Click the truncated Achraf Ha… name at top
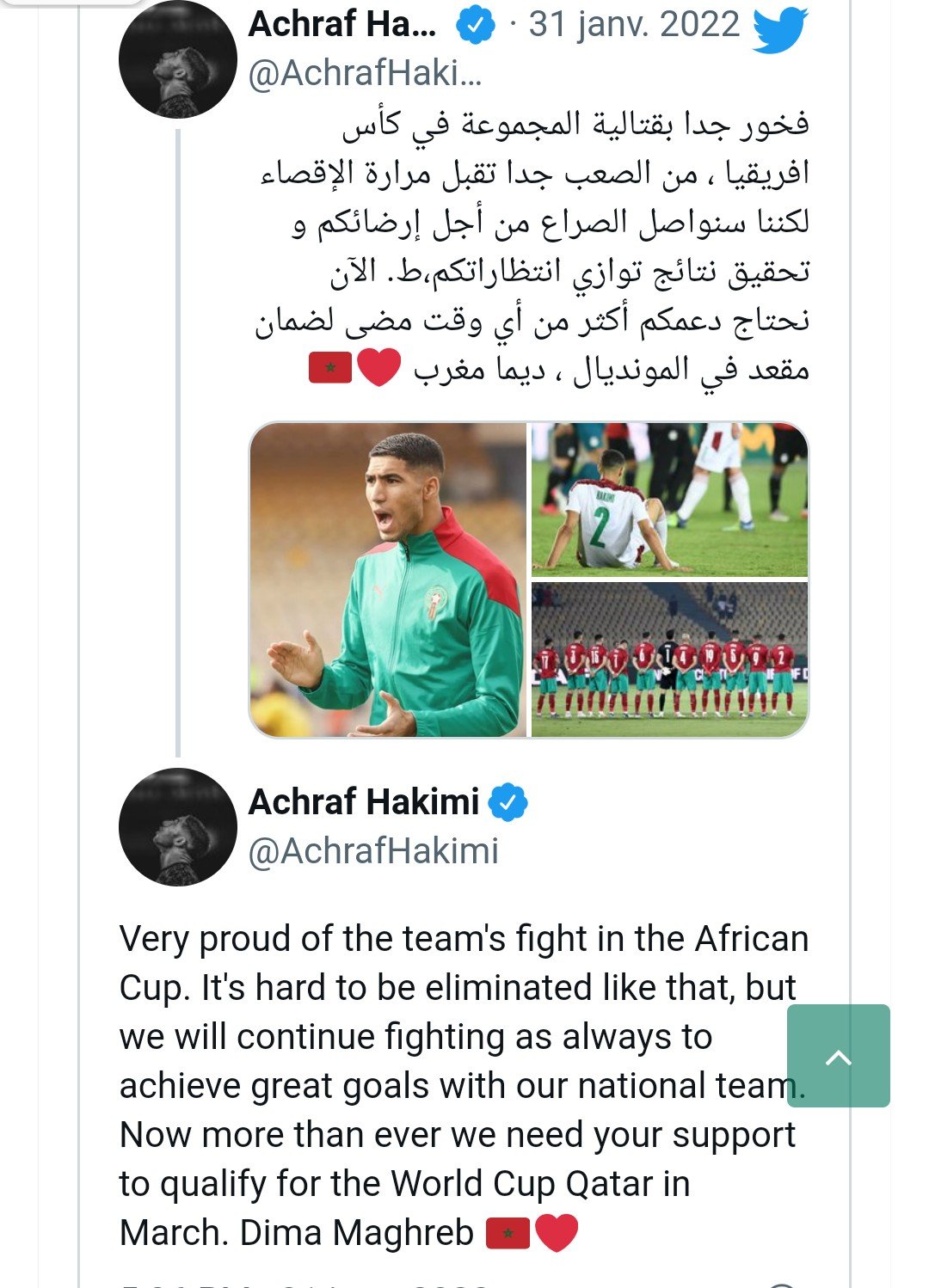 click(x=342, y=25)
